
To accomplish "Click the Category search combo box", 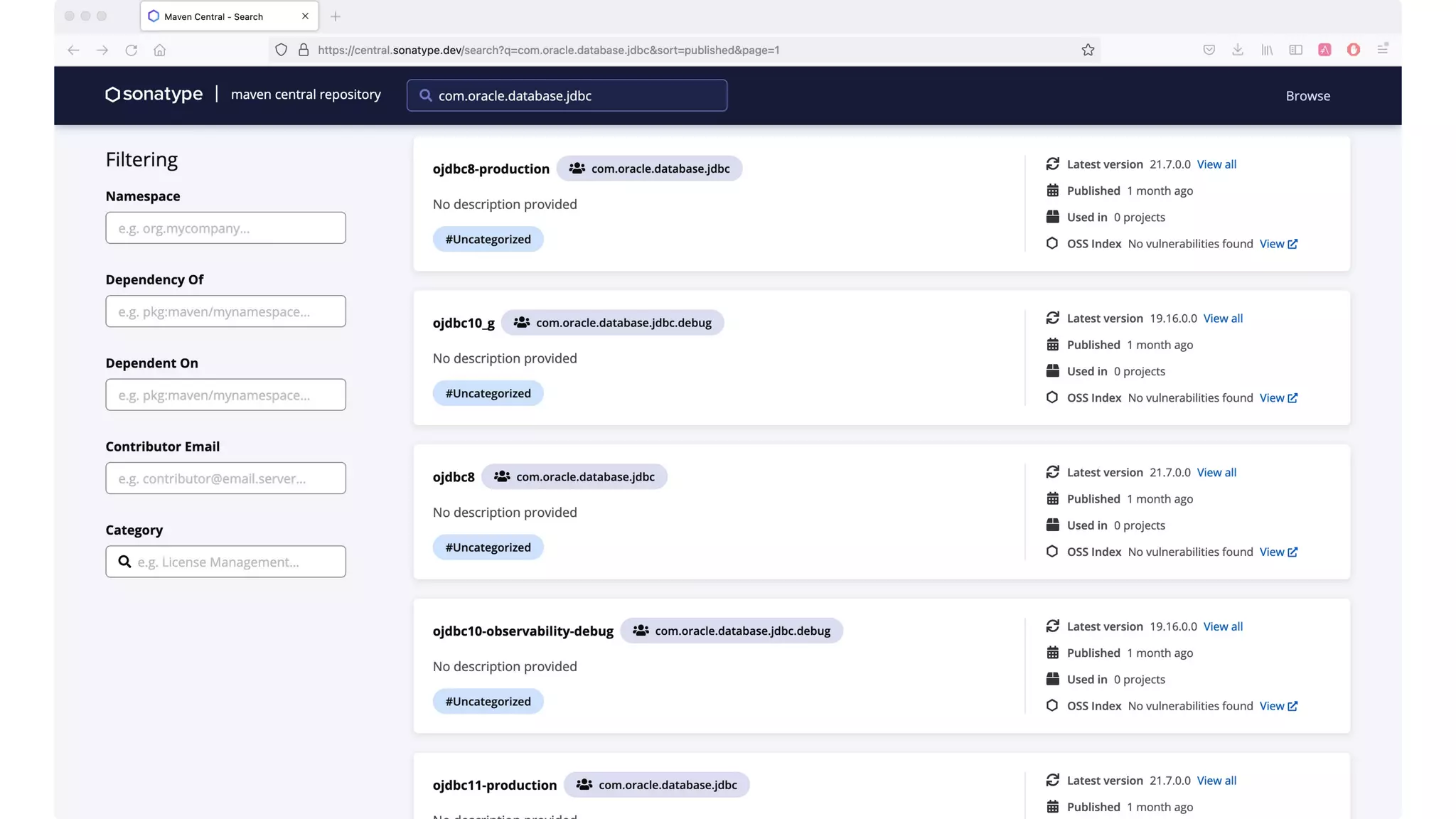I will (225, 562).
